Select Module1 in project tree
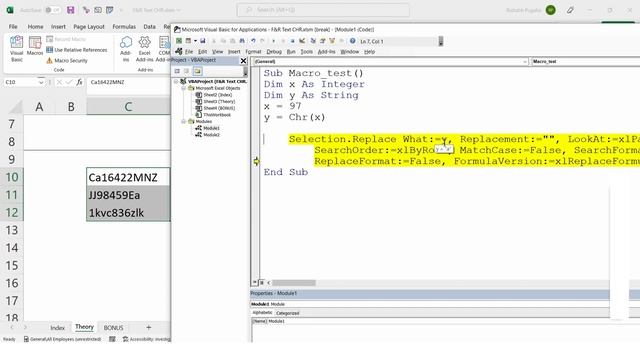The image size is (640, 360). (211, 128)
